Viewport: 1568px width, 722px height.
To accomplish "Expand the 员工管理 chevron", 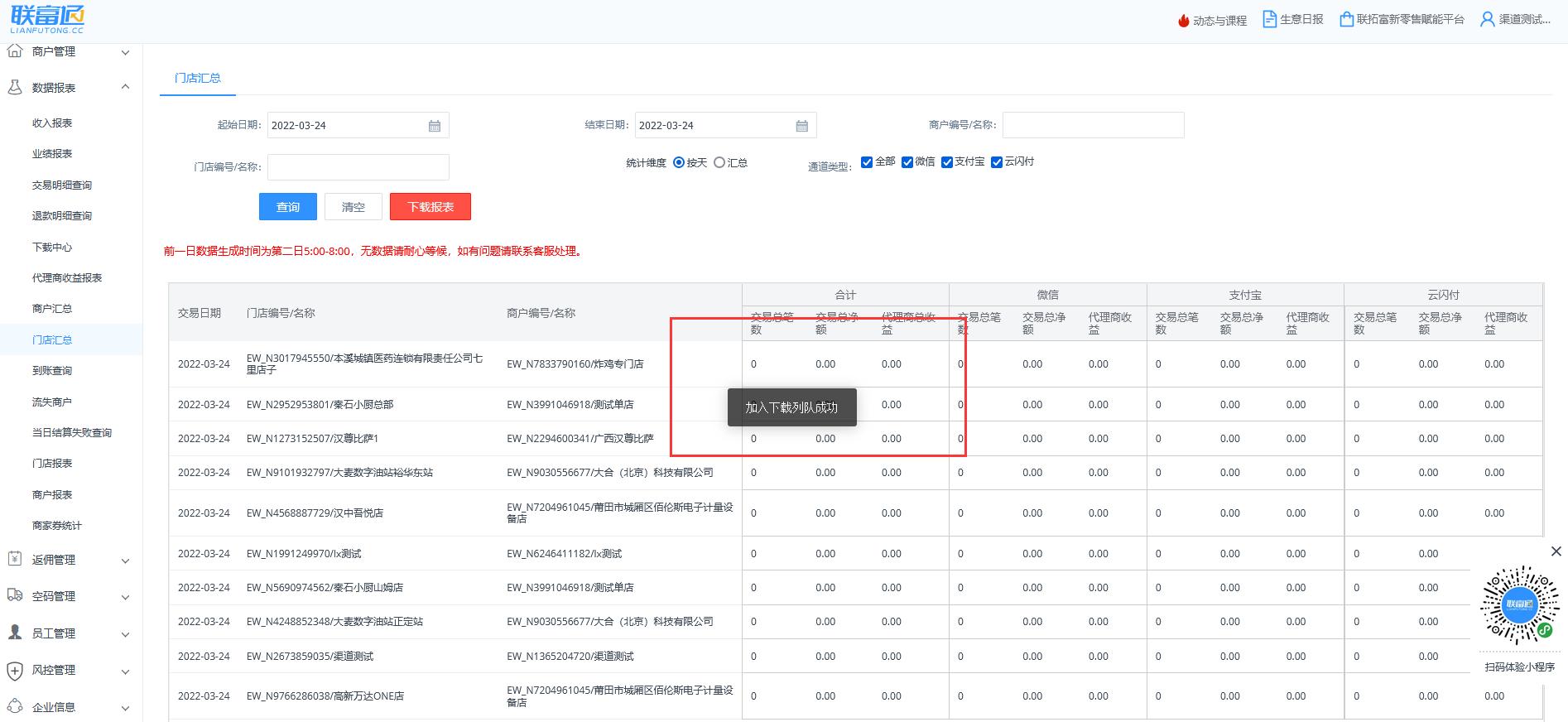I will point(125,634).
